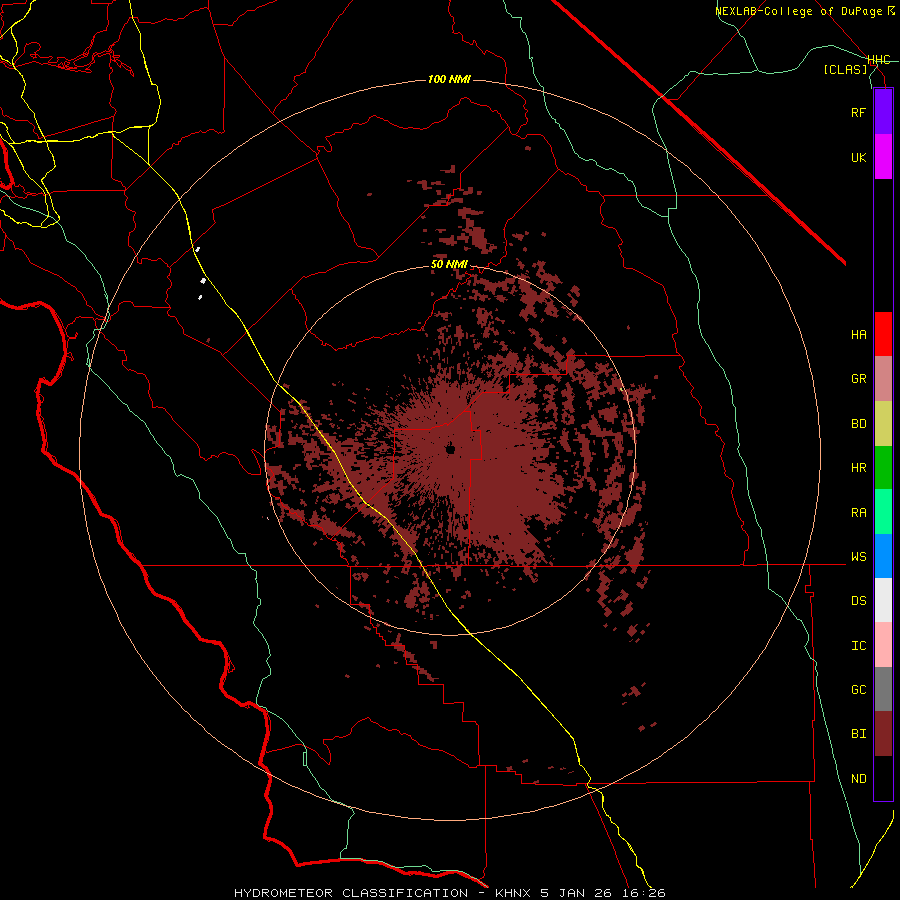Screen dimensions: 900x900
Task: Click the HYDROMETEOR CLASSIFICATION title text
Action: (351, 893)
